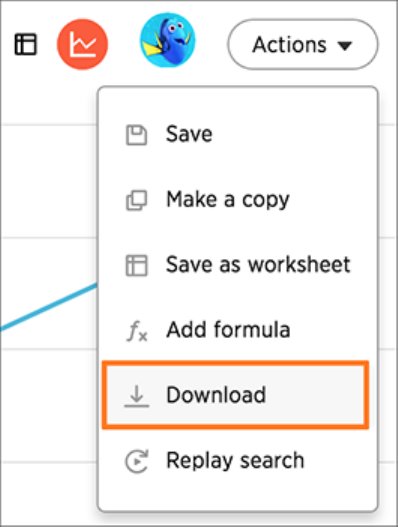This screenshot has width=398, height=527.
Task: Click the worksheet grid icon
Action: (x=136, y=266)
